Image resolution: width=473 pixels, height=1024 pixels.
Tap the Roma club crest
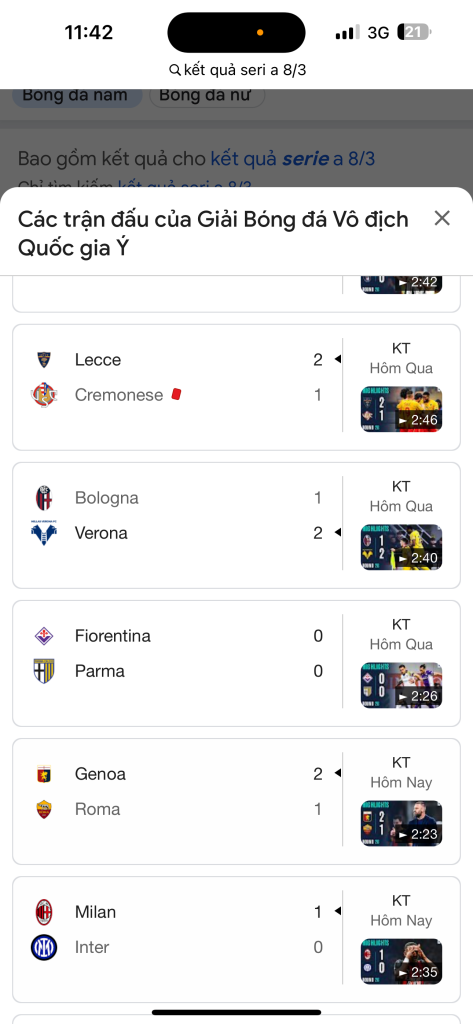44,810
